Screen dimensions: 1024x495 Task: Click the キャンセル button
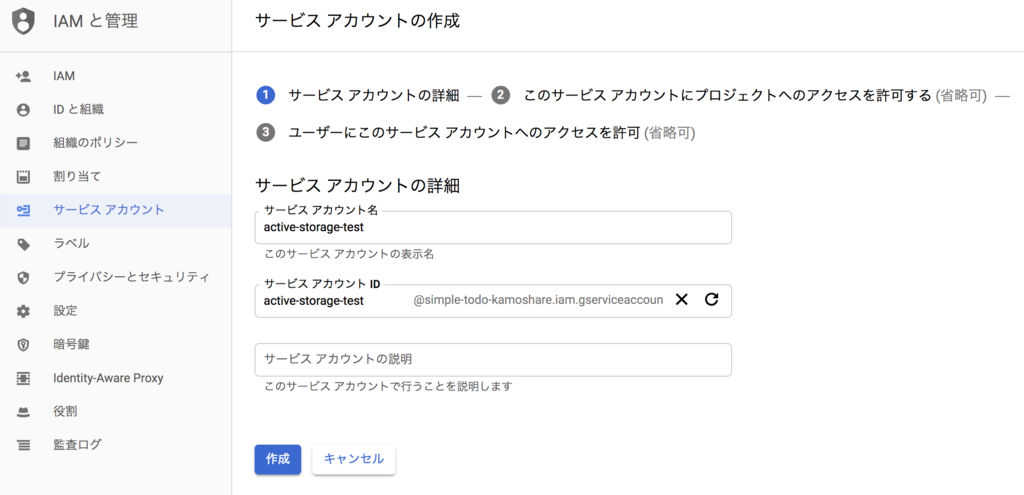coord(354,459)
